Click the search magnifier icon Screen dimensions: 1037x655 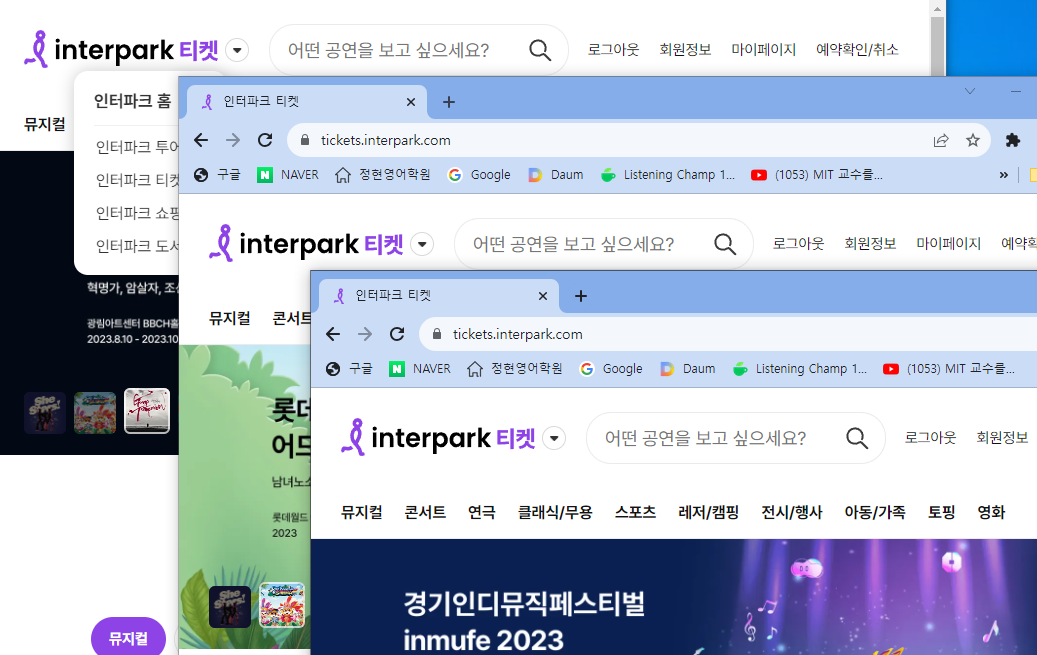pyautogui.click(x=857, y=438)
